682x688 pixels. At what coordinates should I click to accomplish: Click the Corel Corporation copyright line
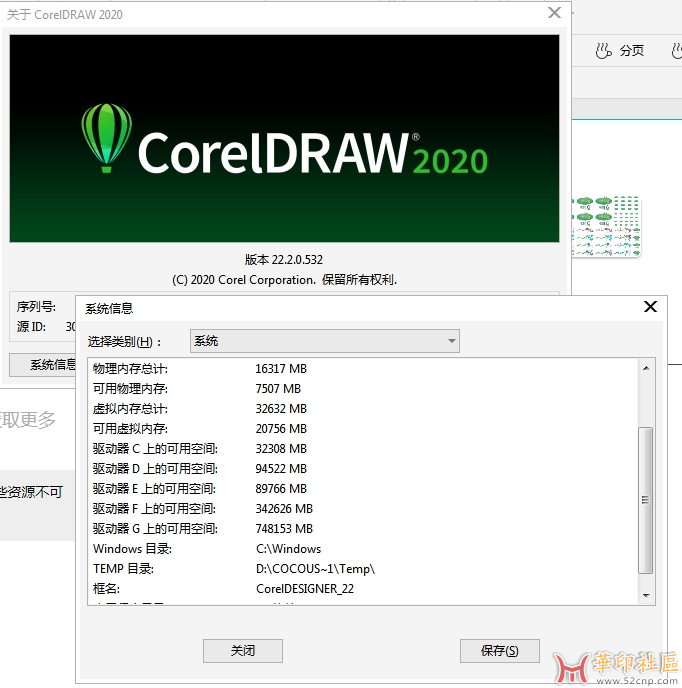coord(284,280)
